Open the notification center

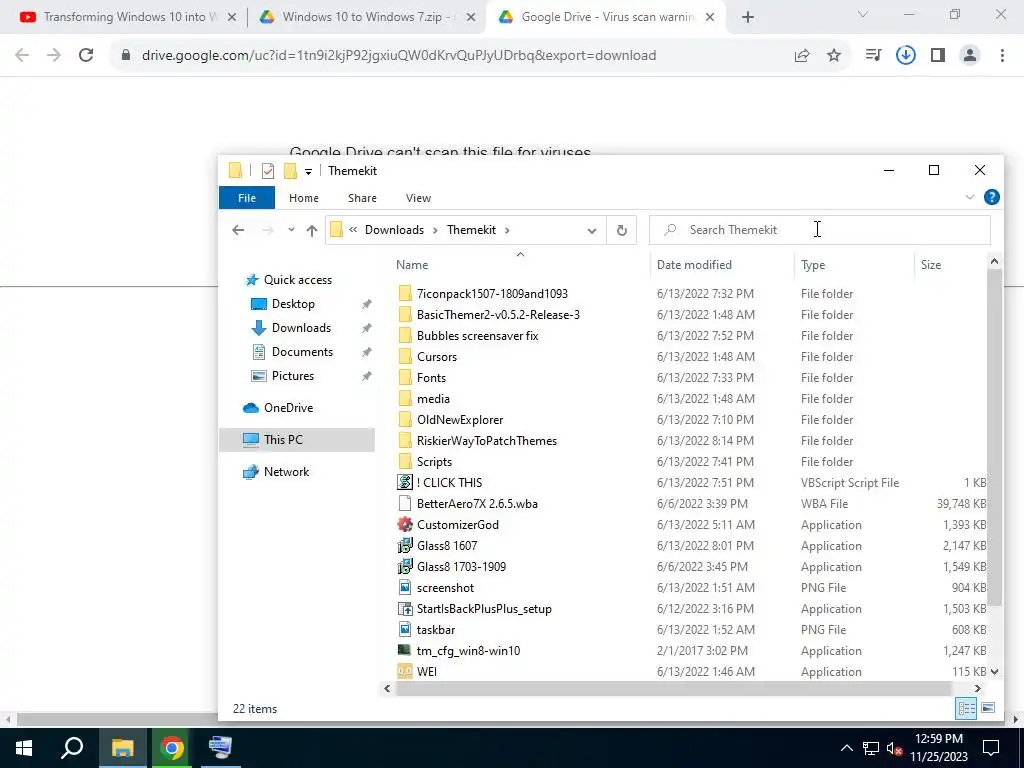tap(991, 748)
